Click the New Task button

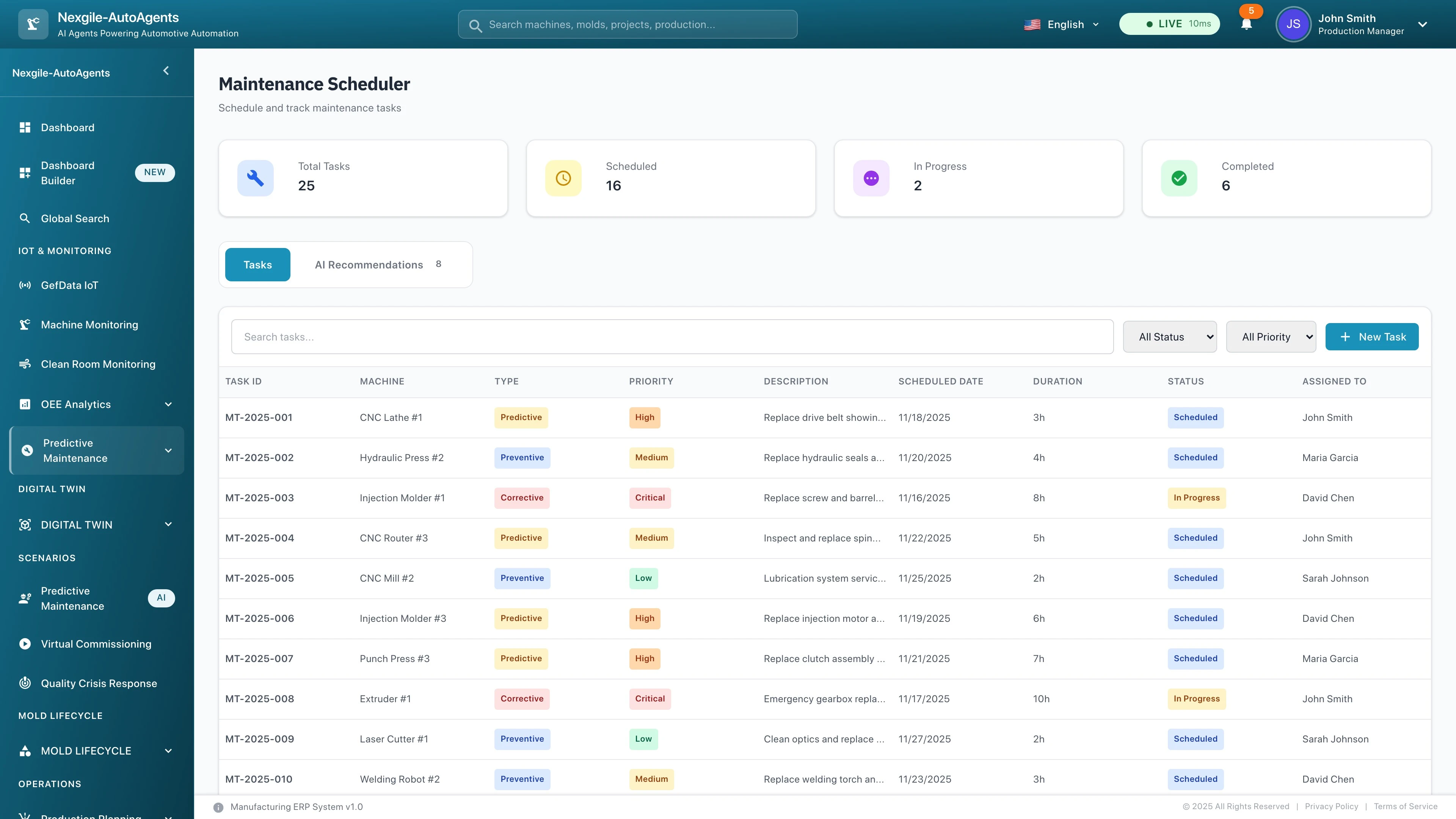click(x=1372, y=336)
